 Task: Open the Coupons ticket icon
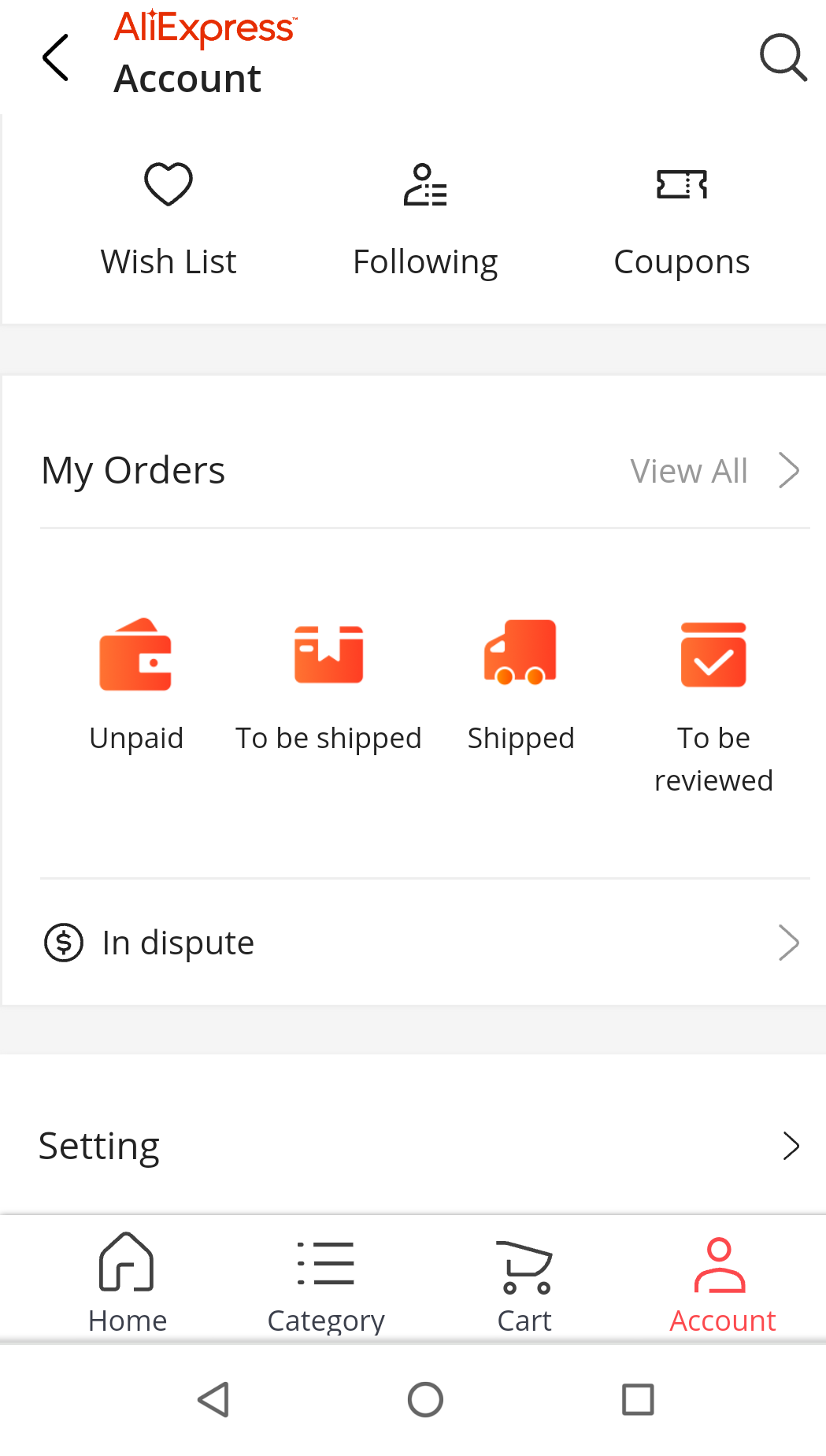[x=682, y=185]
